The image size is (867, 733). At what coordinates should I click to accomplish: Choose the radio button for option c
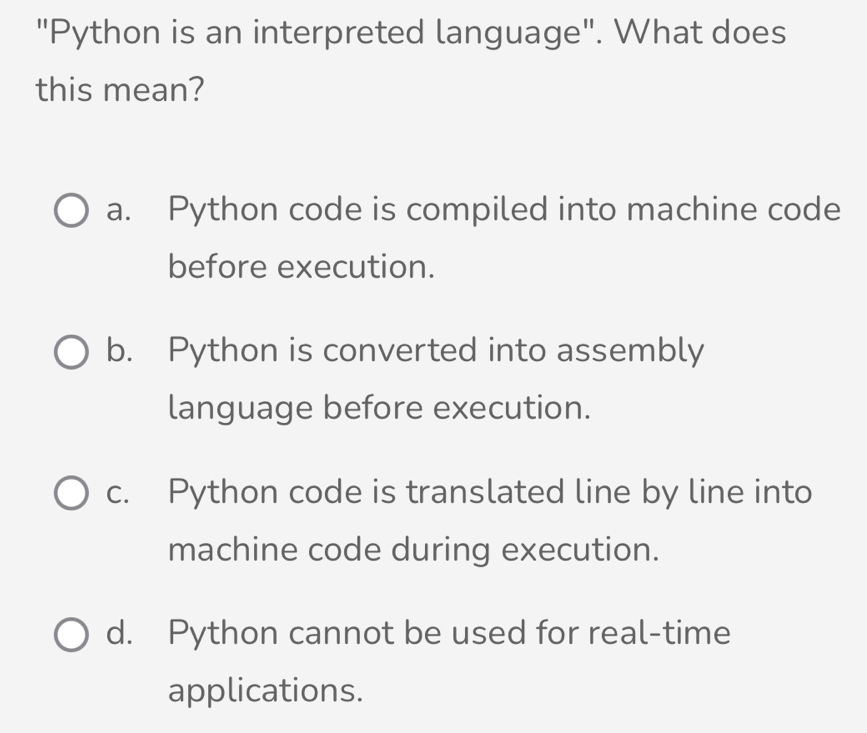[70, 494]
